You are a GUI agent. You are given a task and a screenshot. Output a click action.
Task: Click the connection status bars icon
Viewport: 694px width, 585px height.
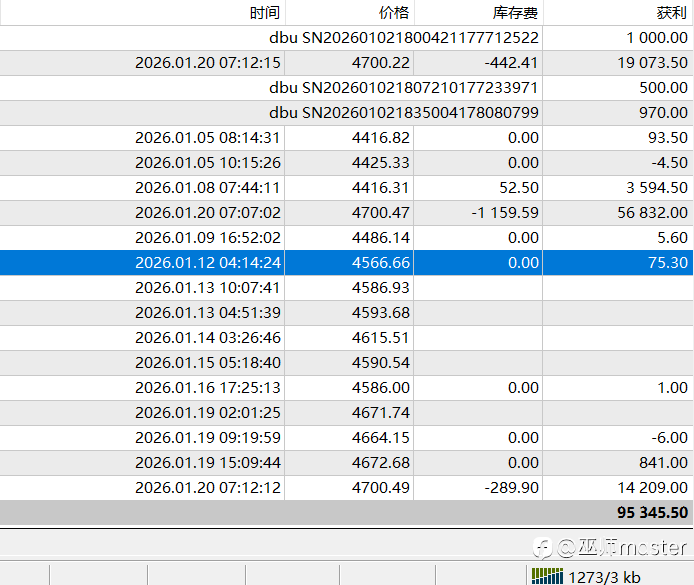click(547, 576)
